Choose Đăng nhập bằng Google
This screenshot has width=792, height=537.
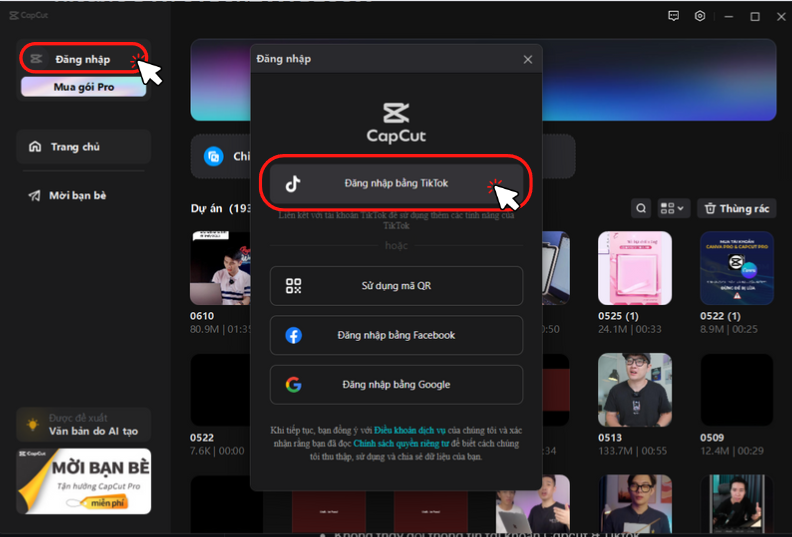click(396, 384)
